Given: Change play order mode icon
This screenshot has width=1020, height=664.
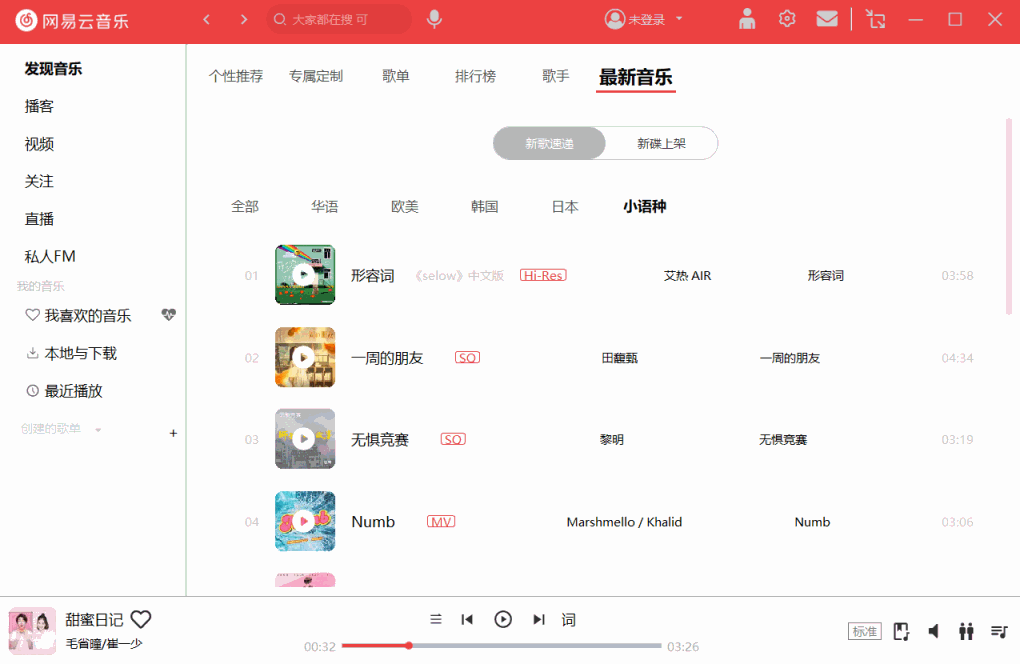Looking at the screenshot, I should pyautogui.click(x=436, y=619).
